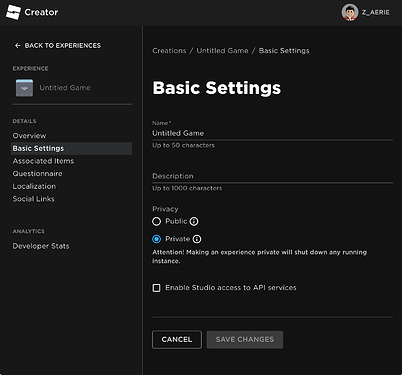Click Back to Experiences link

[x=63, y=45]
